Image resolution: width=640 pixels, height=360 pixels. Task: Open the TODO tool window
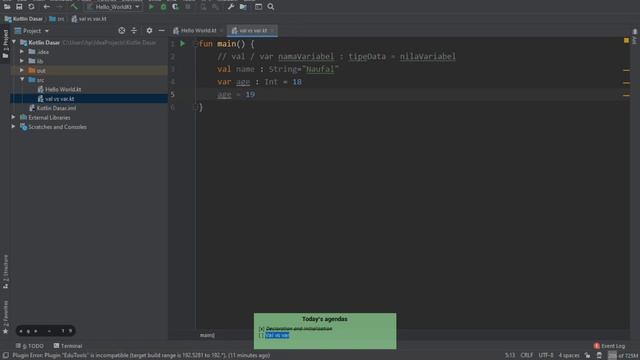[x=30, y=346]
